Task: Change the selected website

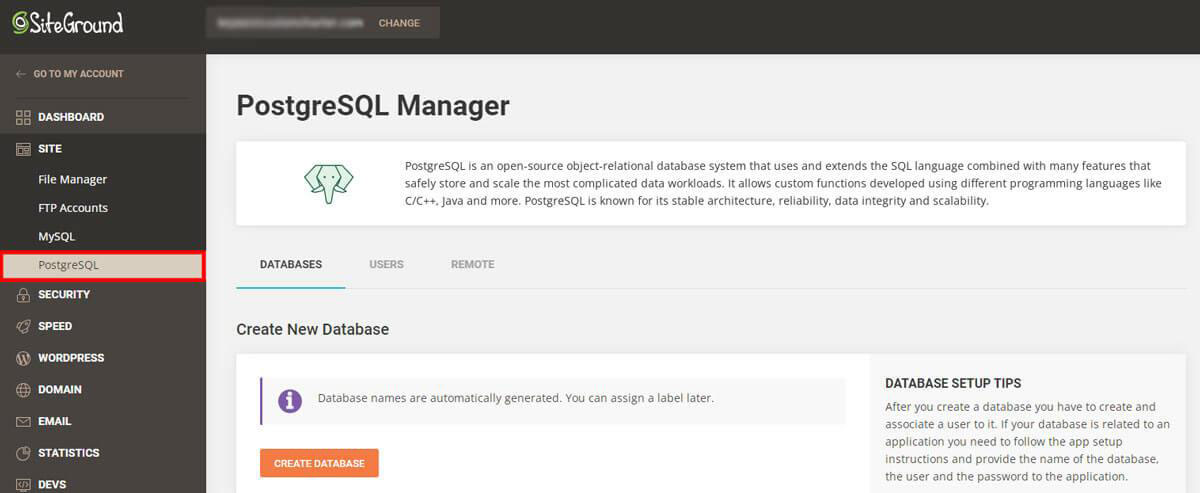Action: 399,23
